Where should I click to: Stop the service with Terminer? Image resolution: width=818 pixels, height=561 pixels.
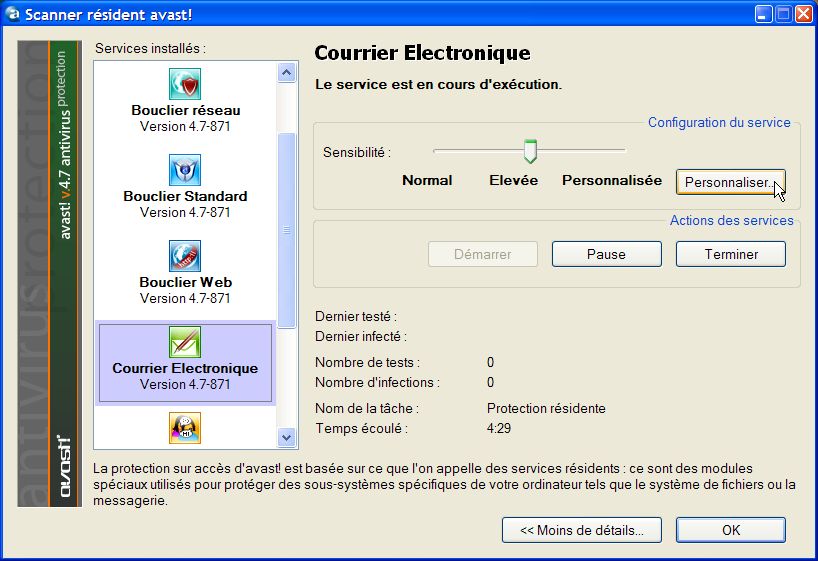coord(730,254)
